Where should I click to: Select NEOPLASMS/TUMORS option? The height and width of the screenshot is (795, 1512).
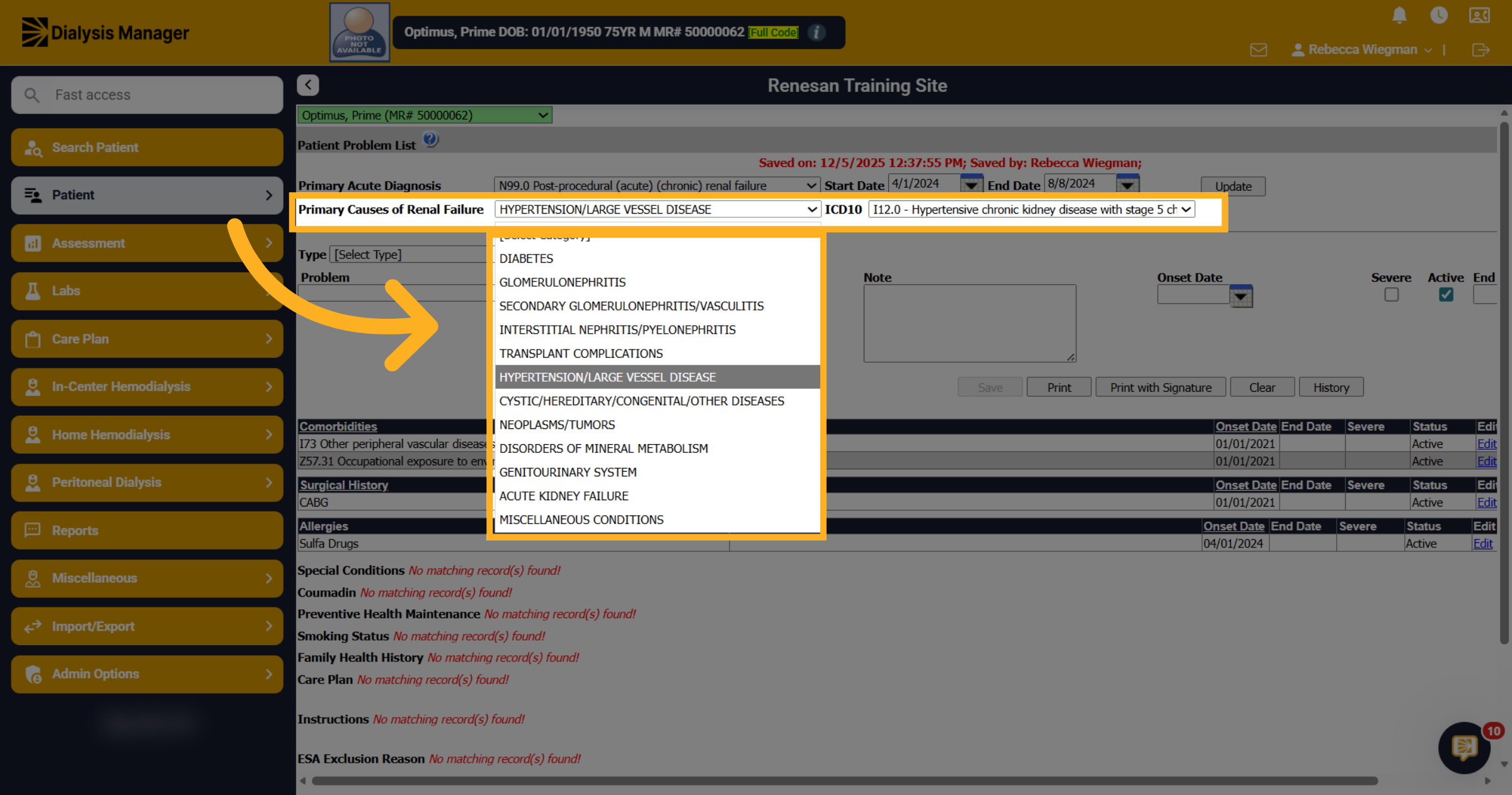click(x=658, y=425)
